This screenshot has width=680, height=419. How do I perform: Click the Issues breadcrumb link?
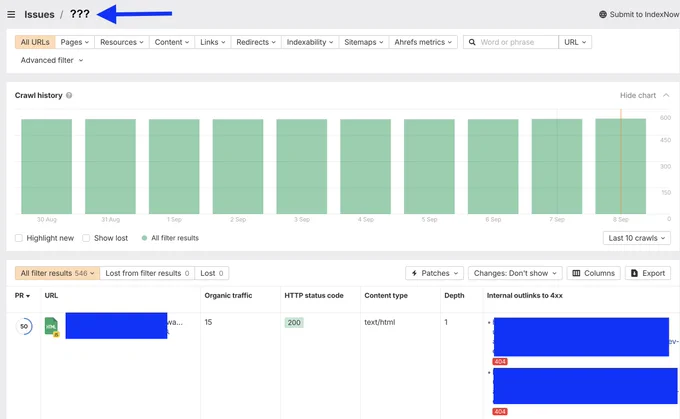39,15
